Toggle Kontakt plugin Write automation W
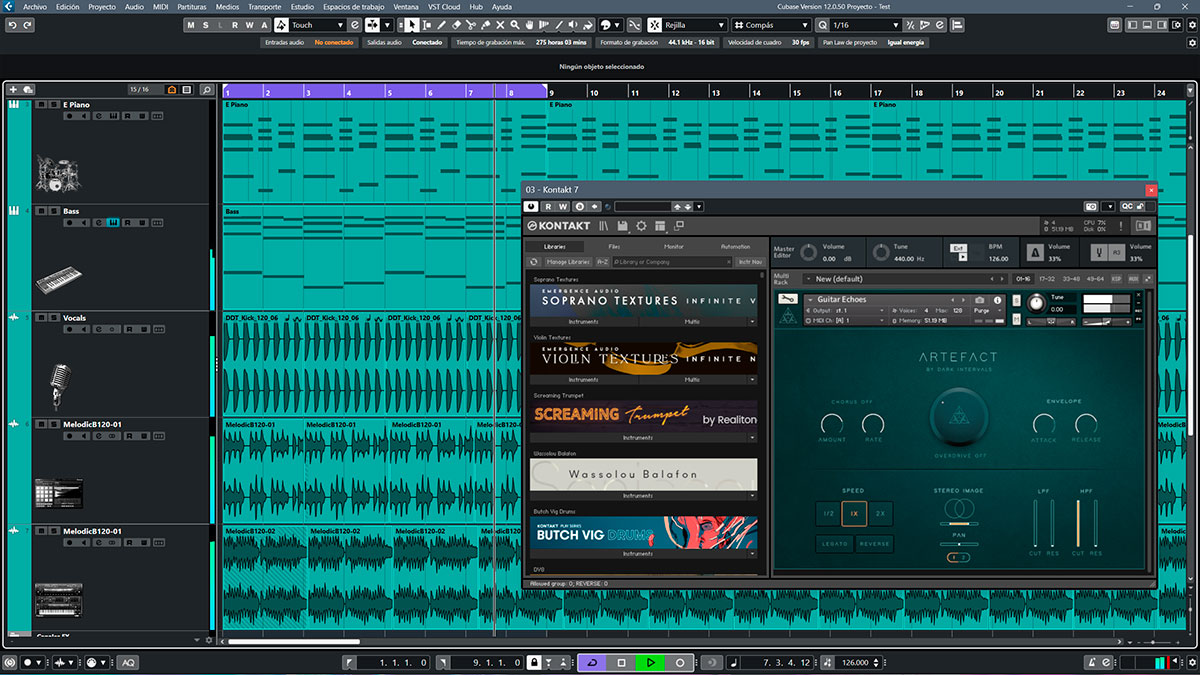1200x675 pixels. coord(562,207)
